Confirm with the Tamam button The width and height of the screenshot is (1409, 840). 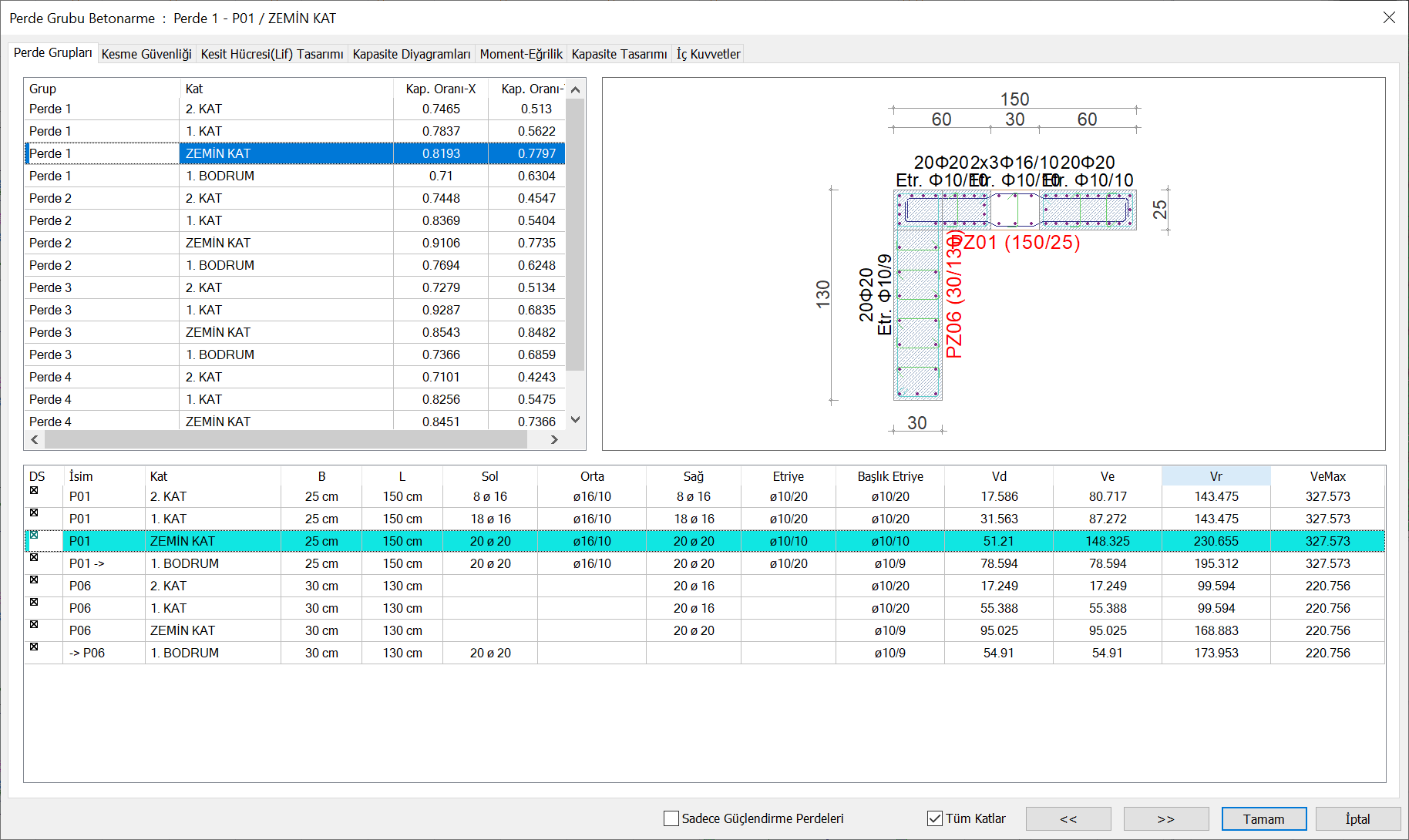[1264, 818]
